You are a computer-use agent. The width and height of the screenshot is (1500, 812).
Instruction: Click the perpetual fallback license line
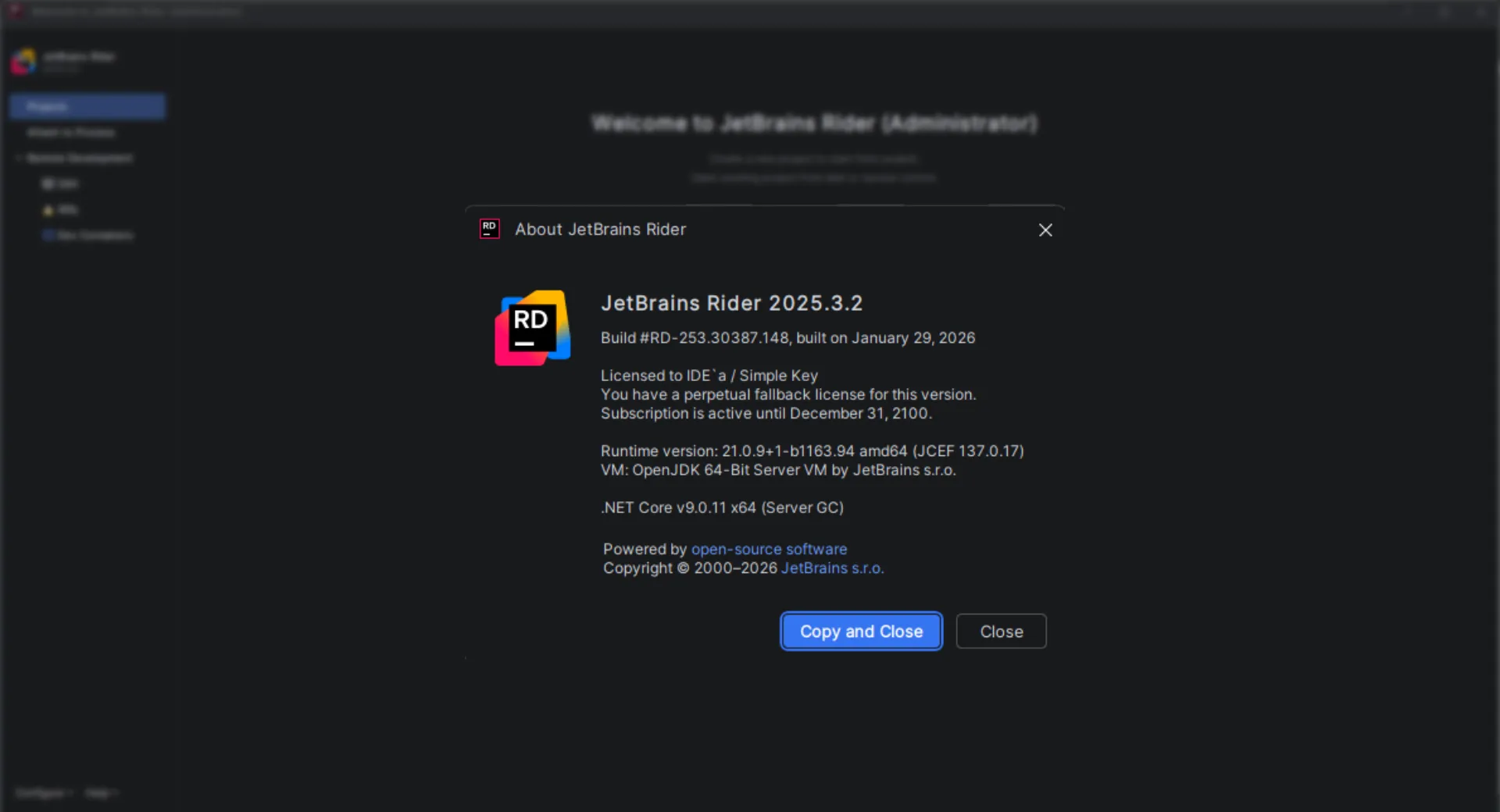point(788,394)
